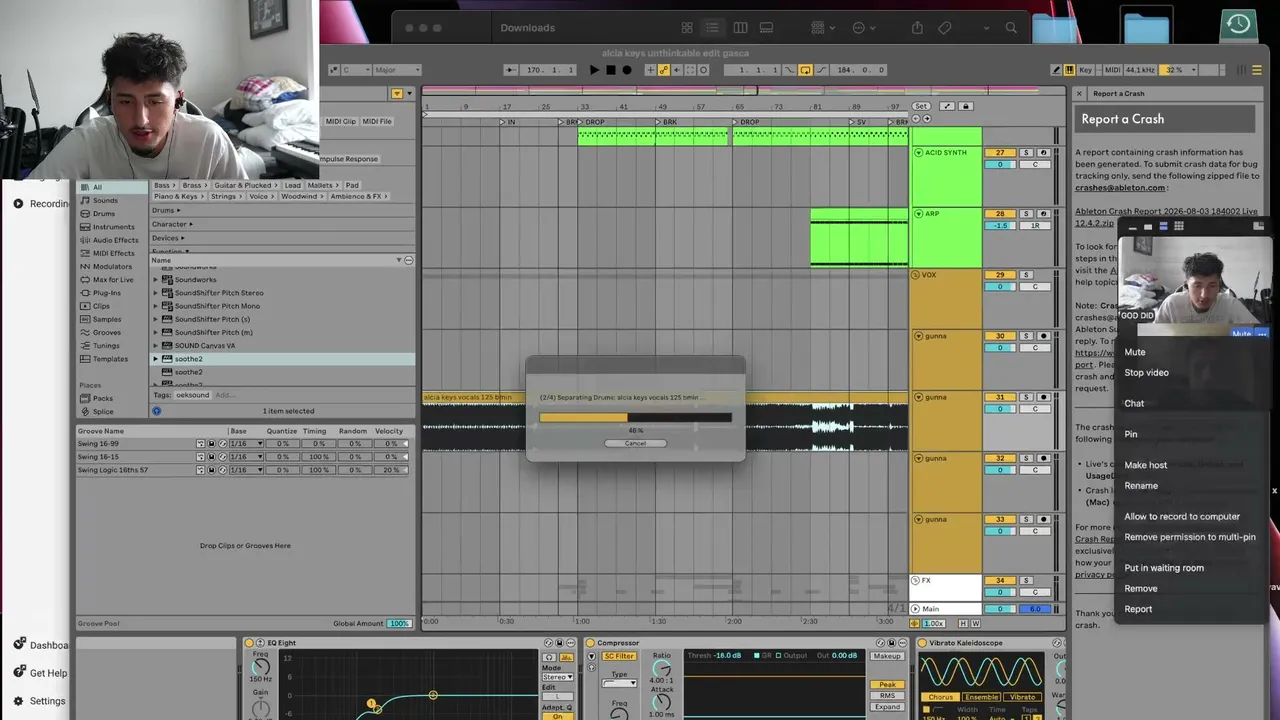Viewport: 1280px width, 720px height.
Task: Open Audio Effects browser category
Action: coord(115,240)
